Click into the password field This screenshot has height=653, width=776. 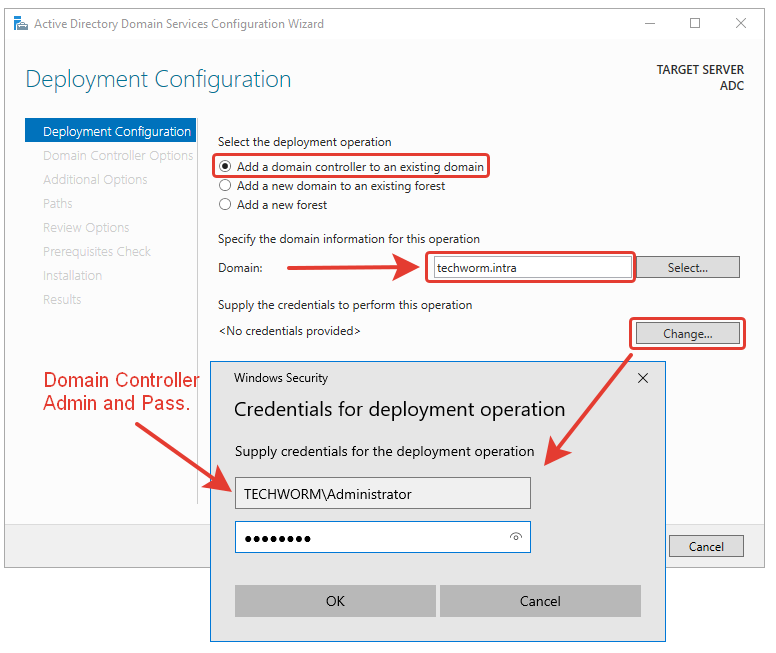click(370, 537)
